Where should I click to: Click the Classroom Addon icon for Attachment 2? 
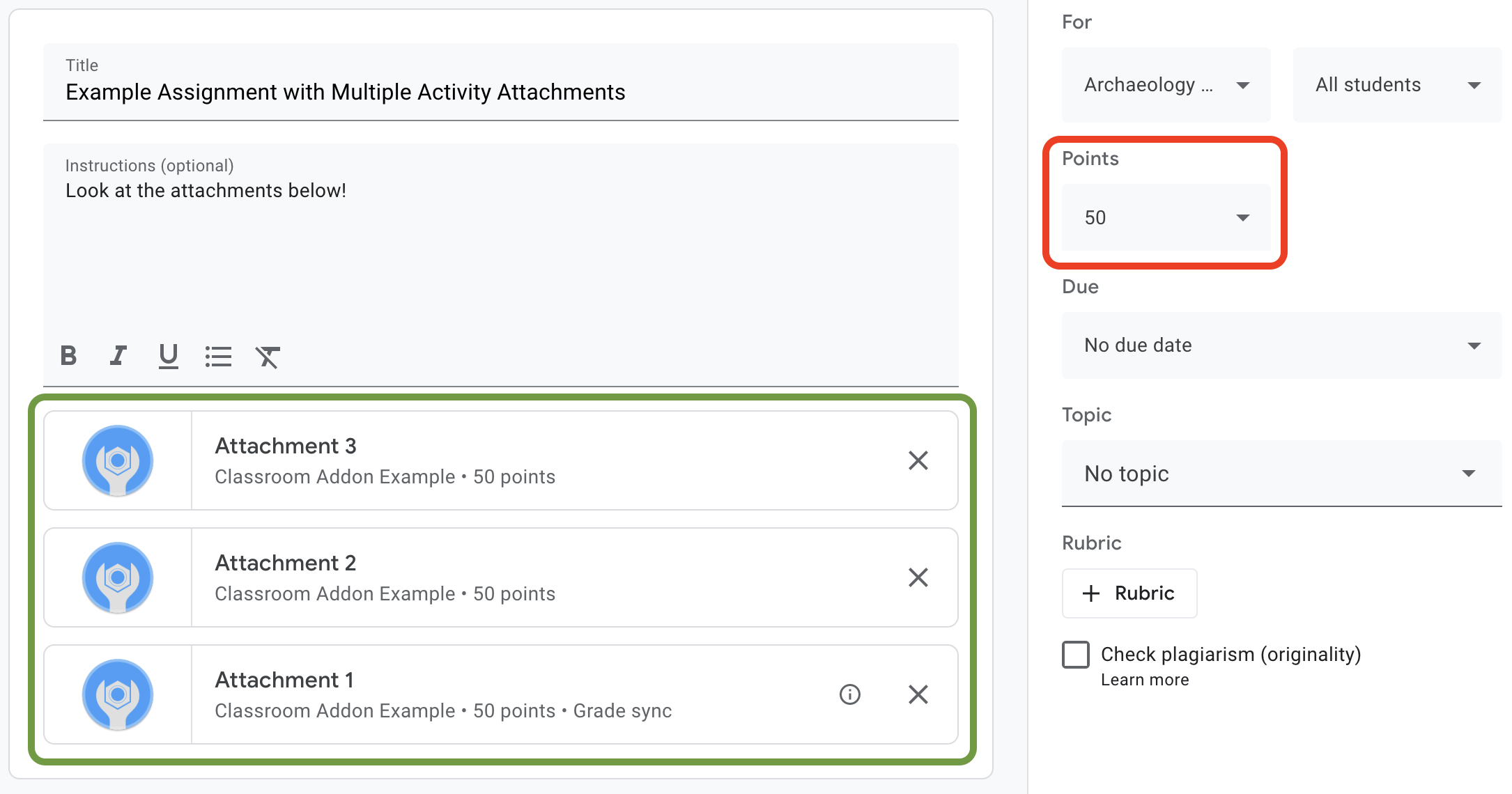[x=118, y=577]
